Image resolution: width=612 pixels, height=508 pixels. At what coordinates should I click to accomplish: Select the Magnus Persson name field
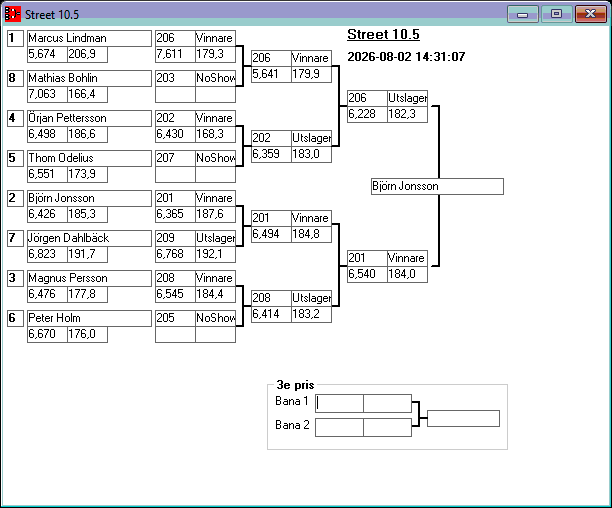89,278
